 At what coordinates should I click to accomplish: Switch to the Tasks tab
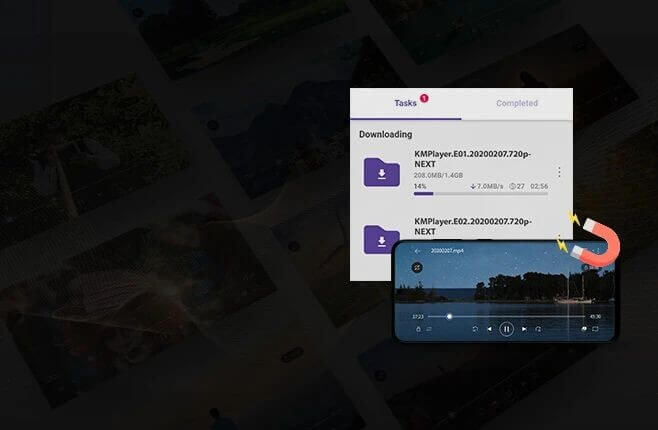pos(405,103)
